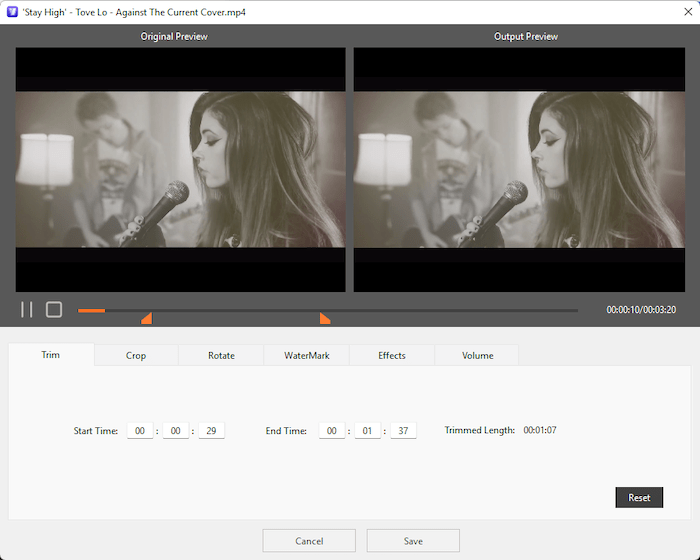Seek on the playback progress bar
Image resolution: width=700 pixels, height=560 pixels.
click(x=328, y=310)
